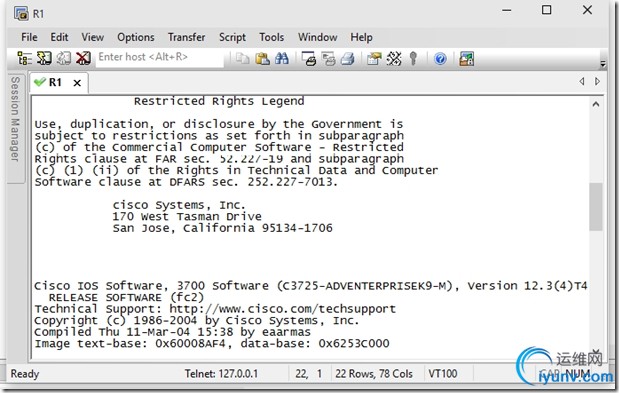Click the Enter host input field
619x393 pixels.
coord(159,57)
